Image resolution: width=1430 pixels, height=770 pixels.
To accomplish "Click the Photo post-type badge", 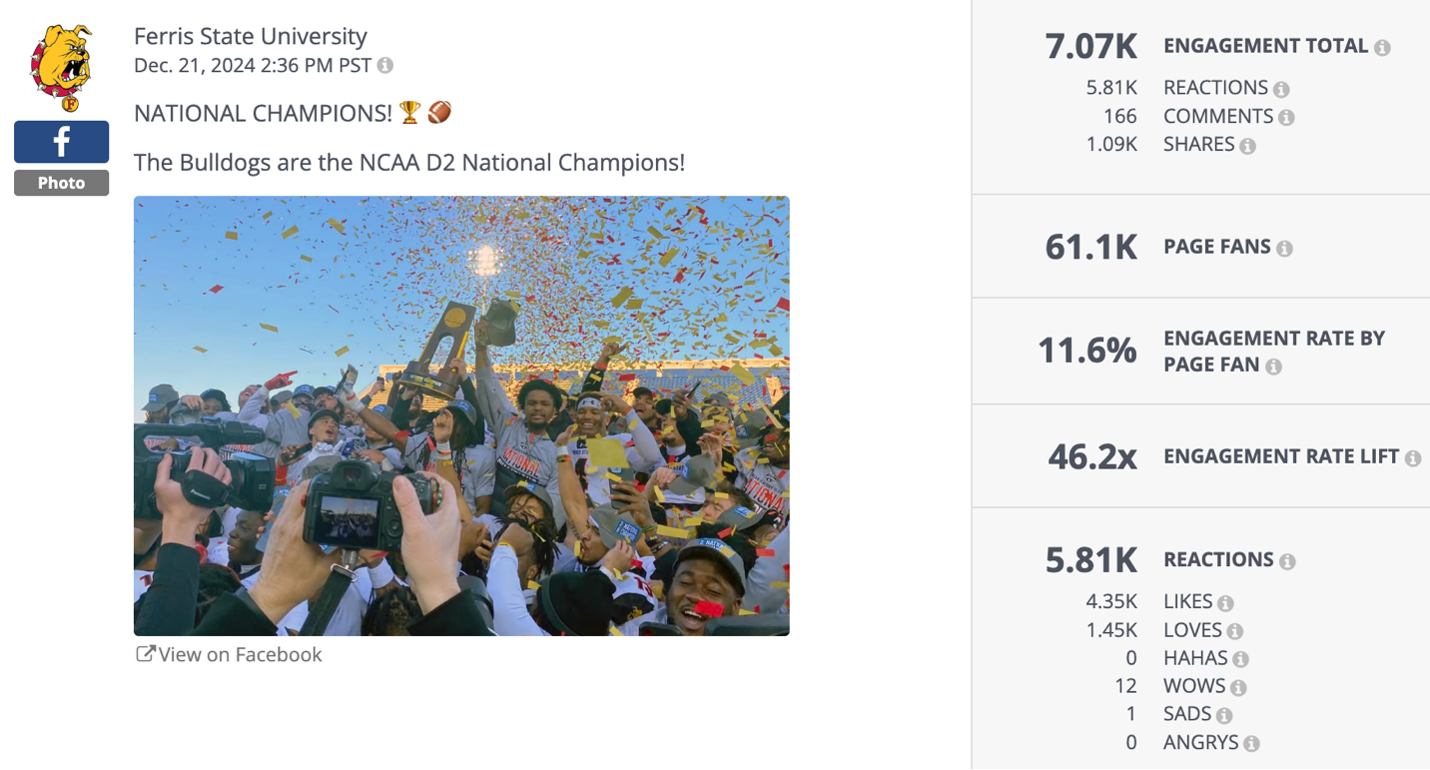I will coord(61,182).
